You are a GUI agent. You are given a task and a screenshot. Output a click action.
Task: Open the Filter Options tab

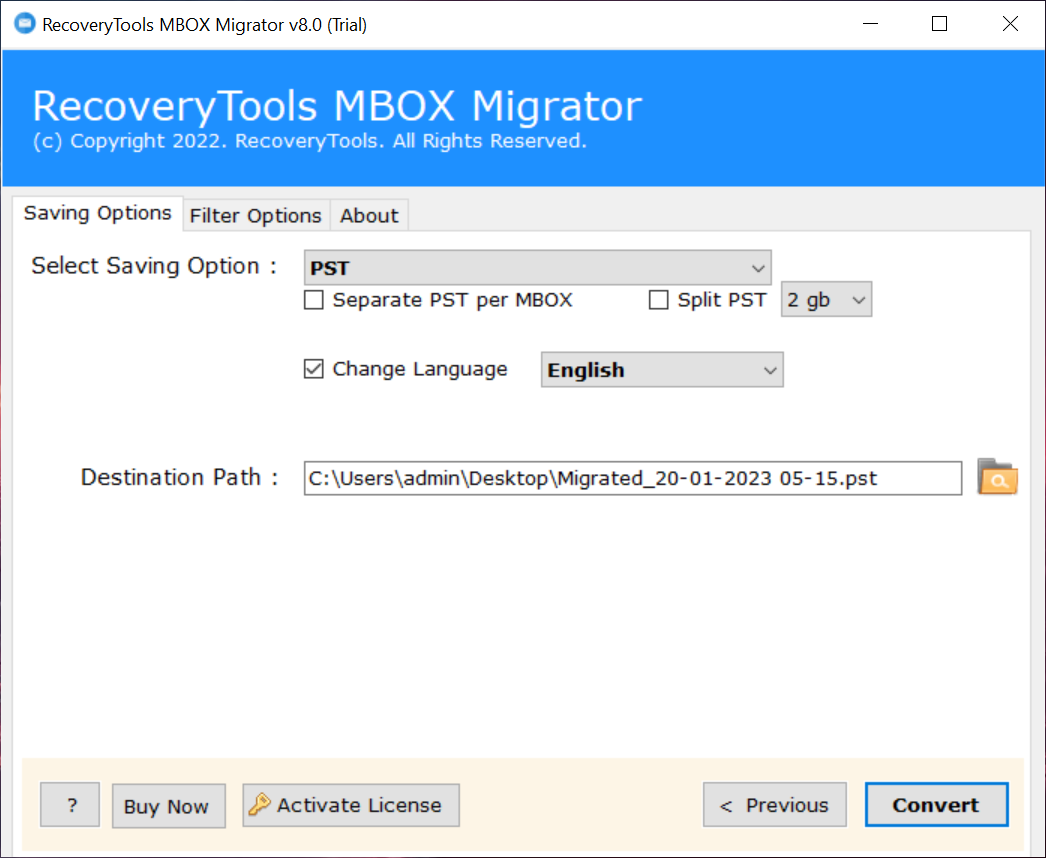pyautogui.click(x=255, y=216)
